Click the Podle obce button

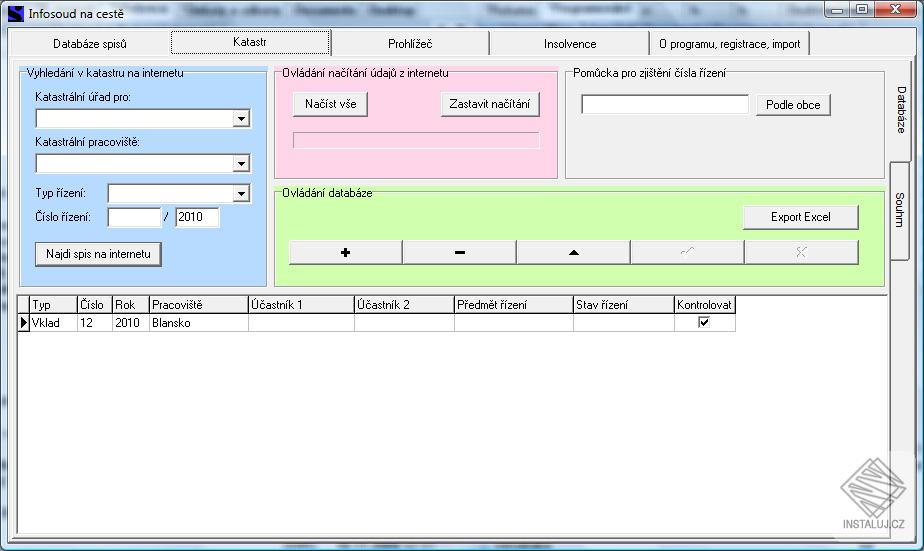click(793, 105)
